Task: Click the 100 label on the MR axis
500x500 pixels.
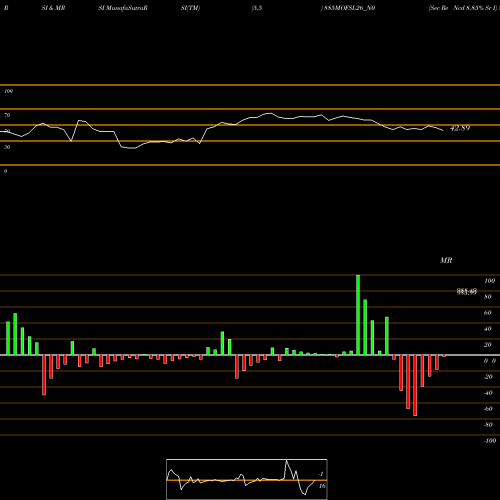Action: [x=489, y=281]
